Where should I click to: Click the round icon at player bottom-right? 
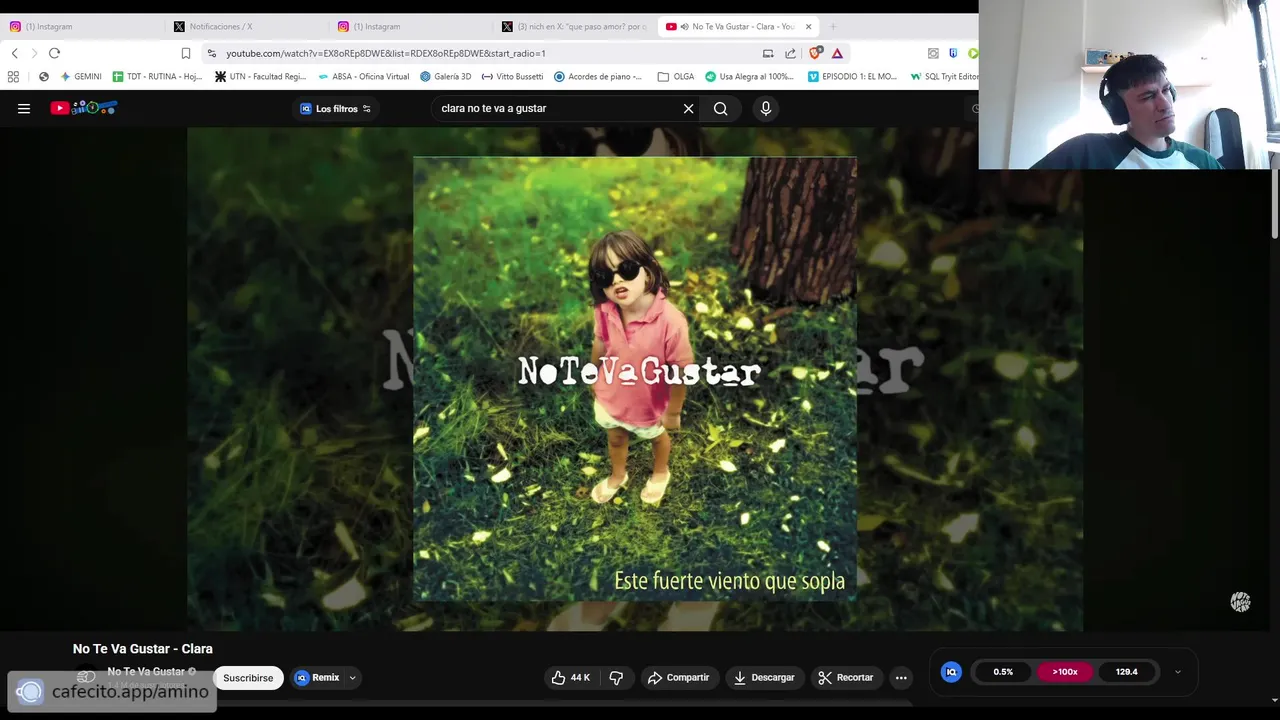(1240, 602)
